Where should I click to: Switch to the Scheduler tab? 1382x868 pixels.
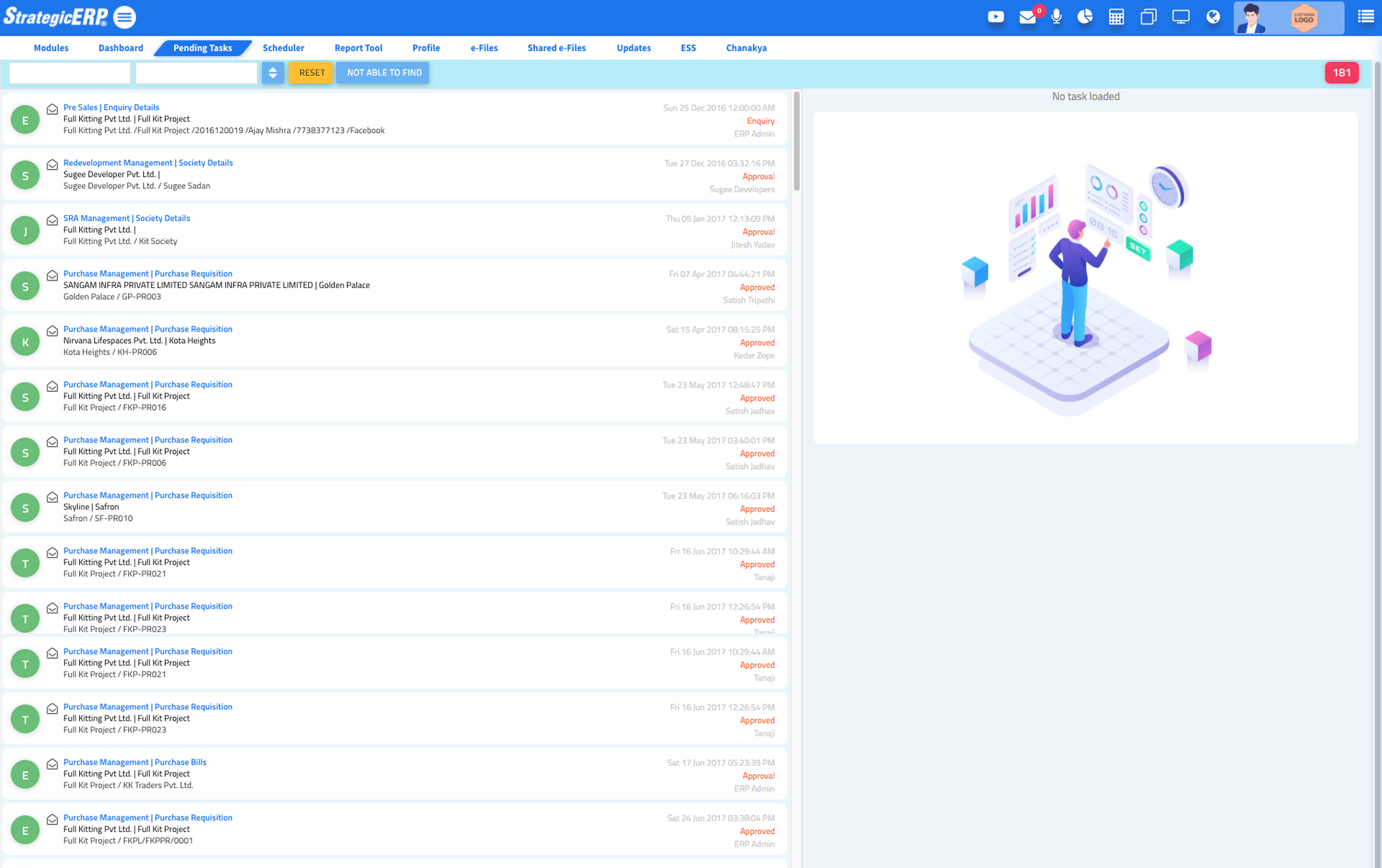click(x=283, y=48)
